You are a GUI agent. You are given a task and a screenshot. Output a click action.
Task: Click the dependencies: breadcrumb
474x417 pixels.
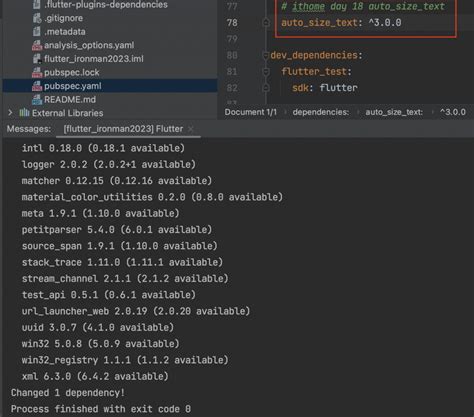pos(321,112)
